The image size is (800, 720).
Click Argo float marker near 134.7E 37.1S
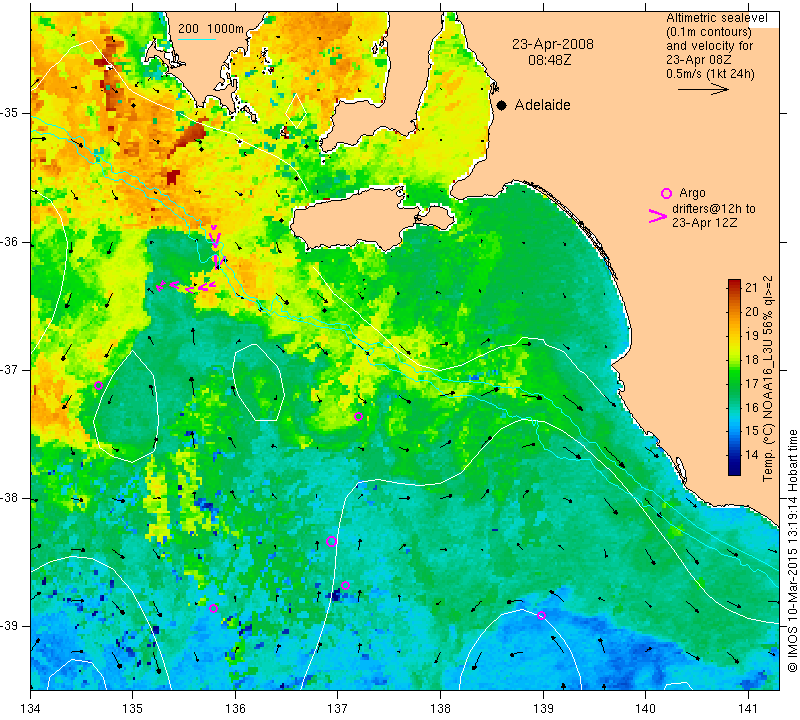(98, 385)
